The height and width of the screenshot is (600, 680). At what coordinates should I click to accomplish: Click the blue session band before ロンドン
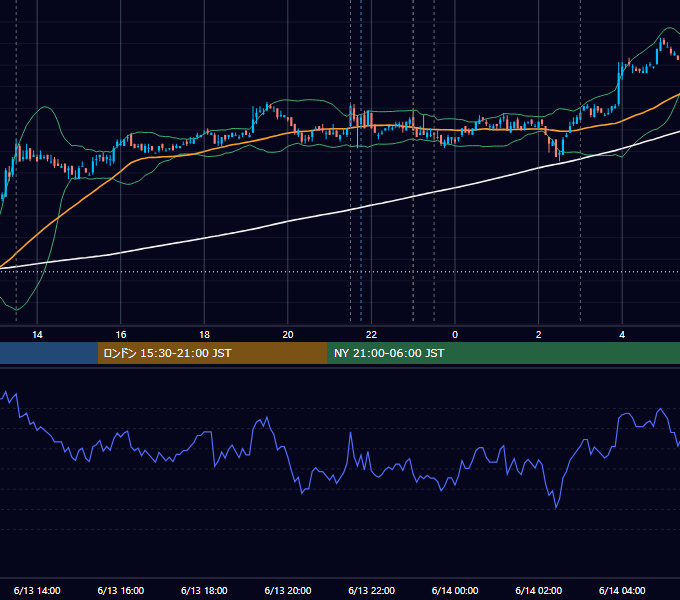[x=49, y=353]
